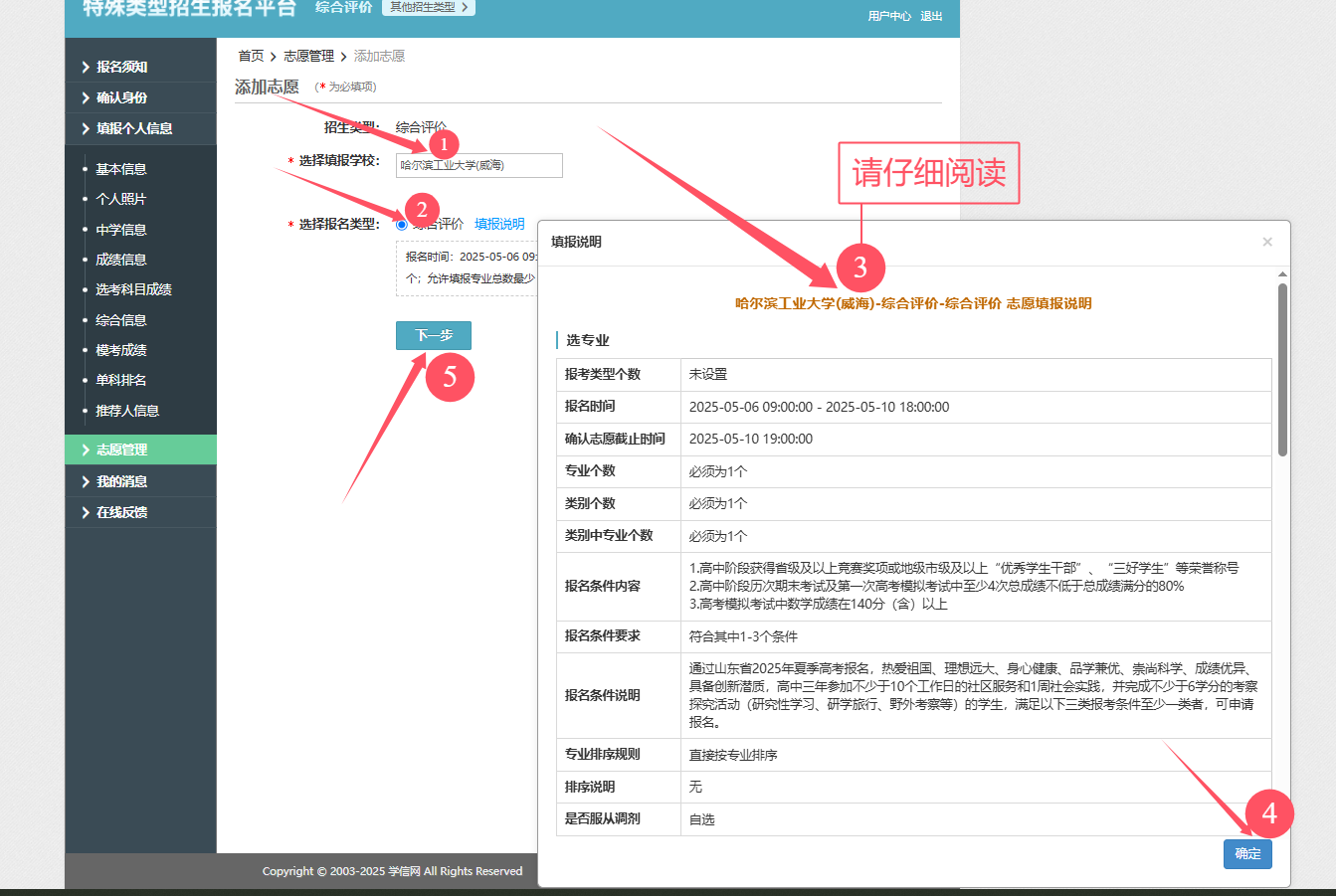Expand the 报名须知 sidebar section

[x=121, y=68]
